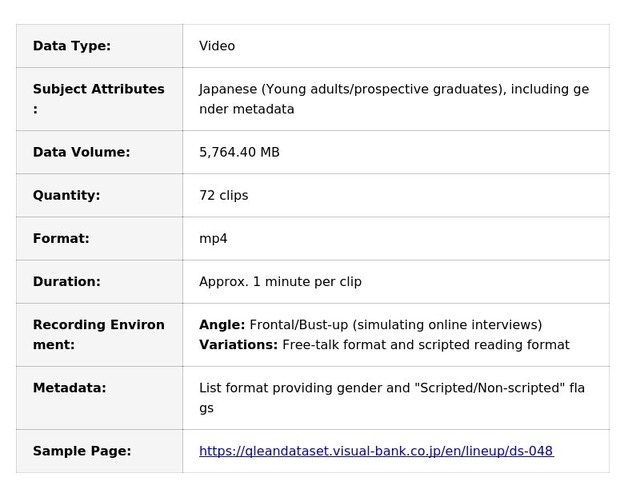The height and width of the screenshot is (497, 640).
Task: Click the bold "Variations:" label
Action: (x=238, y=345)
